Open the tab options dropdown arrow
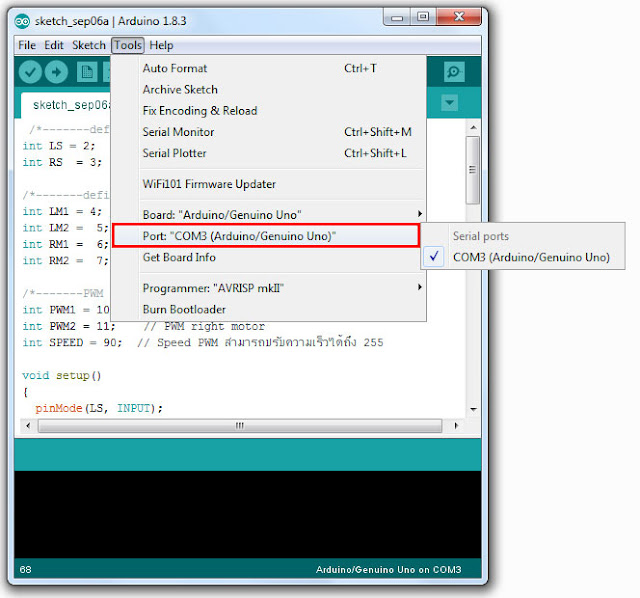 (449, 102)
